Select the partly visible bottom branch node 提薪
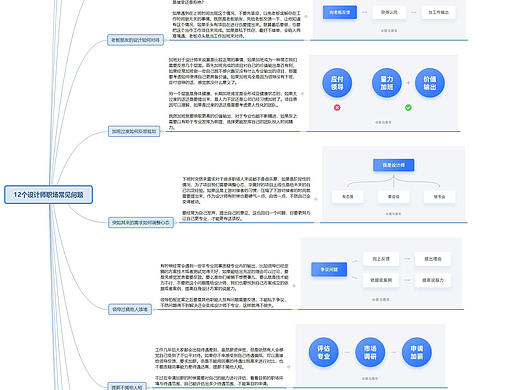The image size is (520, 390). [x=127, y=387]
